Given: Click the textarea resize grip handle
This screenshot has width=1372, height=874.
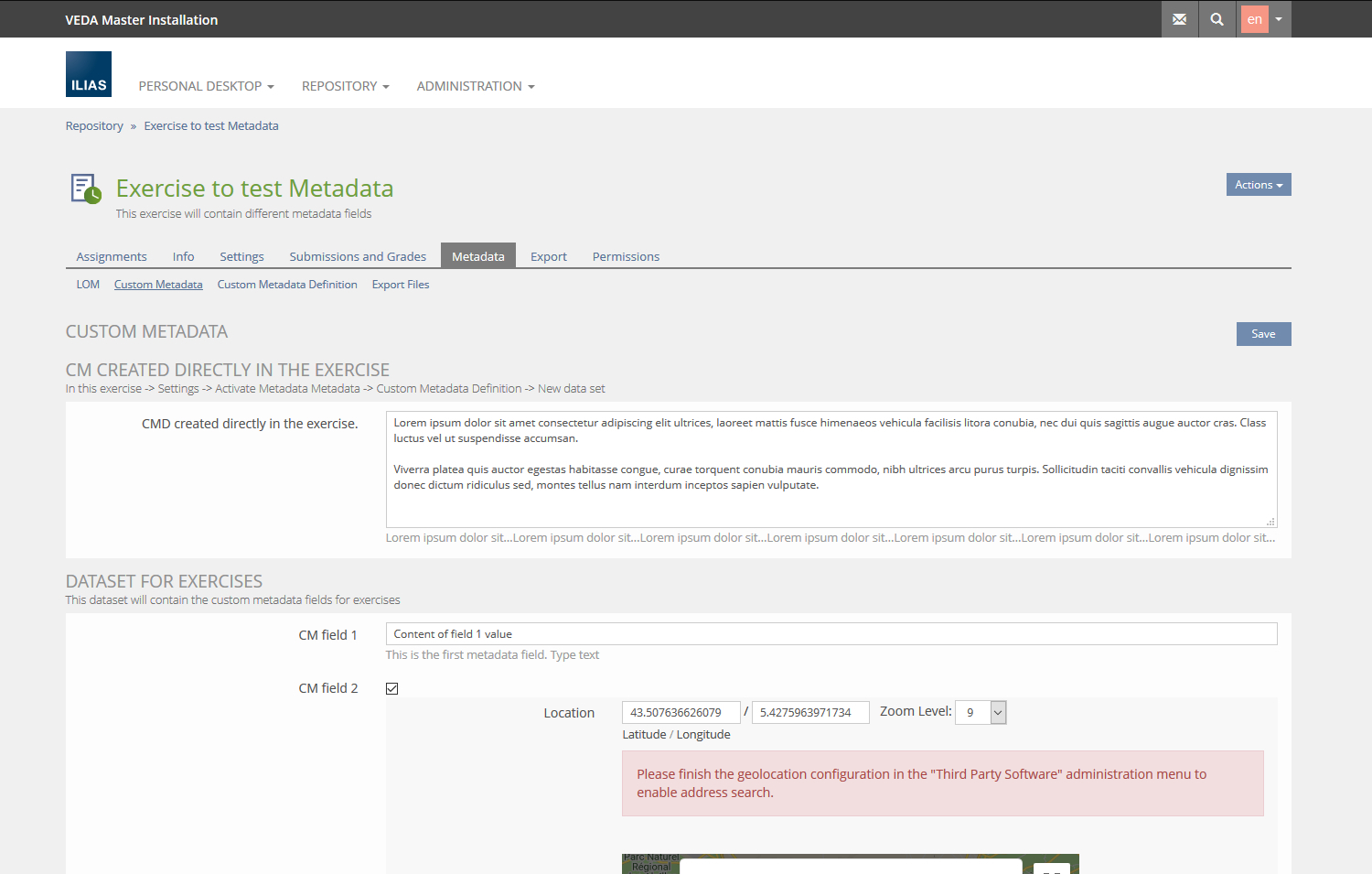Looking at the screenshot, I should coord(1270,521).
